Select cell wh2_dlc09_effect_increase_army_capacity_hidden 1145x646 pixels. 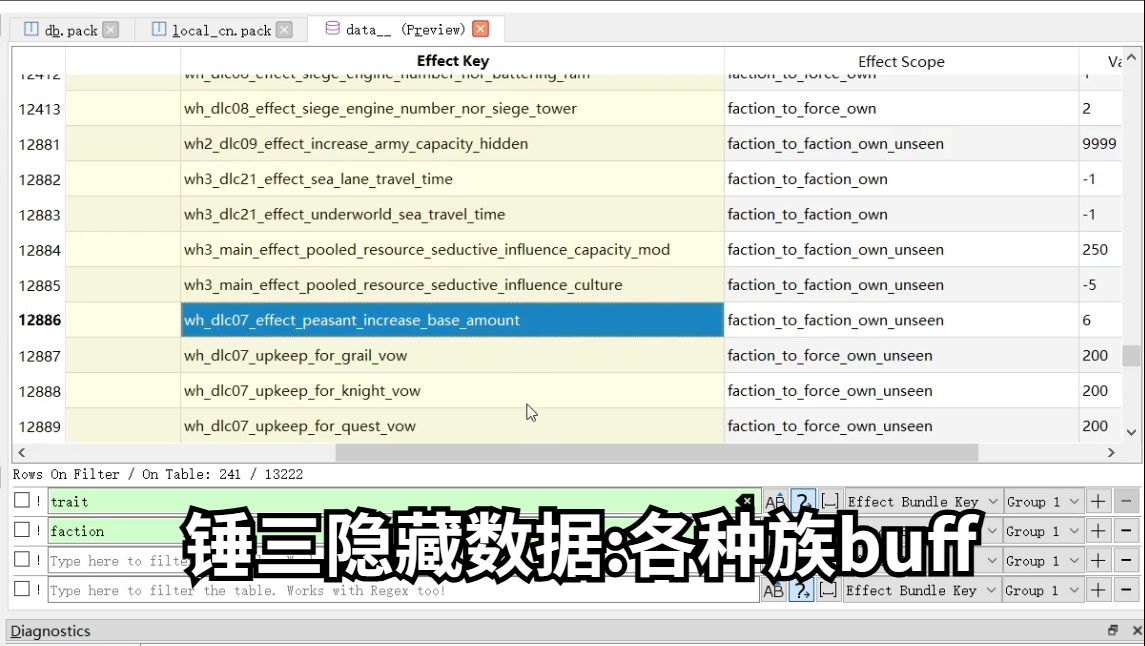click(452, 144)
